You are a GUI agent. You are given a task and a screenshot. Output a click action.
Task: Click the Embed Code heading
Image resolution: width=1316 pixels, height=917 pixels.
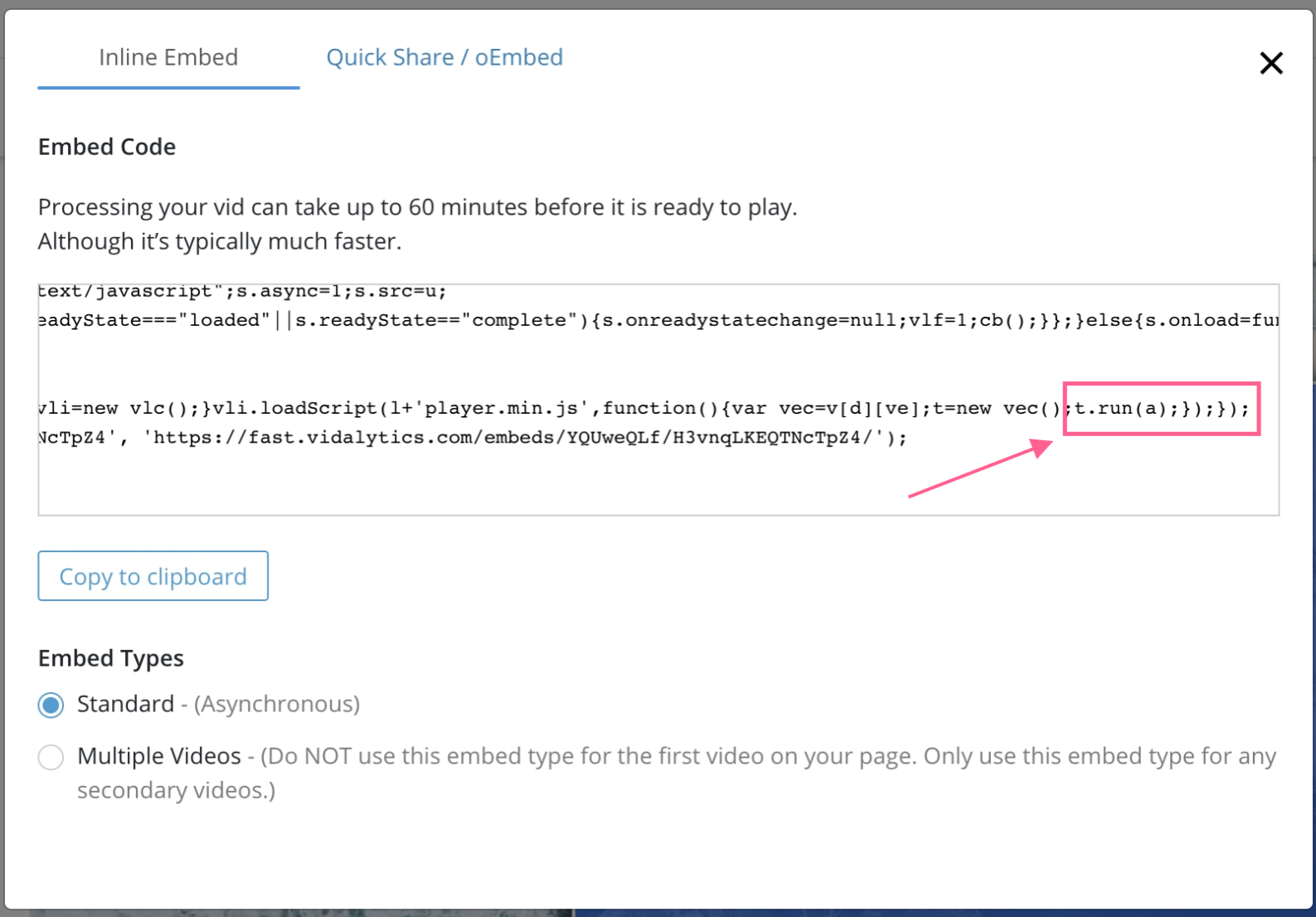click(107, 147)
